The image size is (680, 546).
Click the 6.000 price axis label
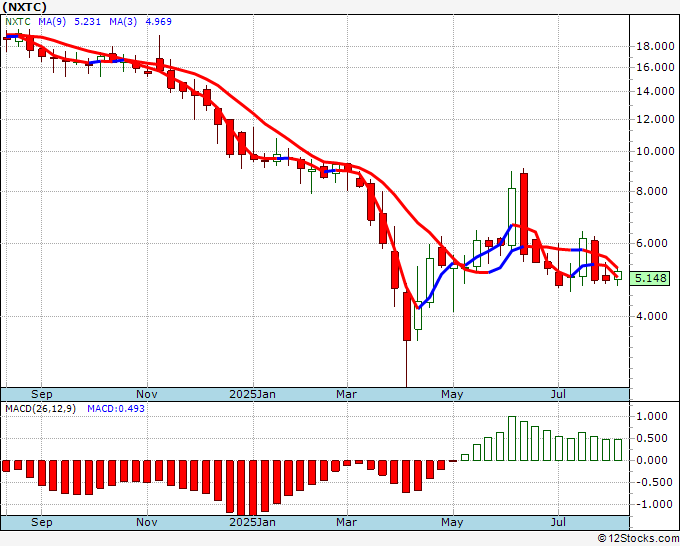coord(654,243)
